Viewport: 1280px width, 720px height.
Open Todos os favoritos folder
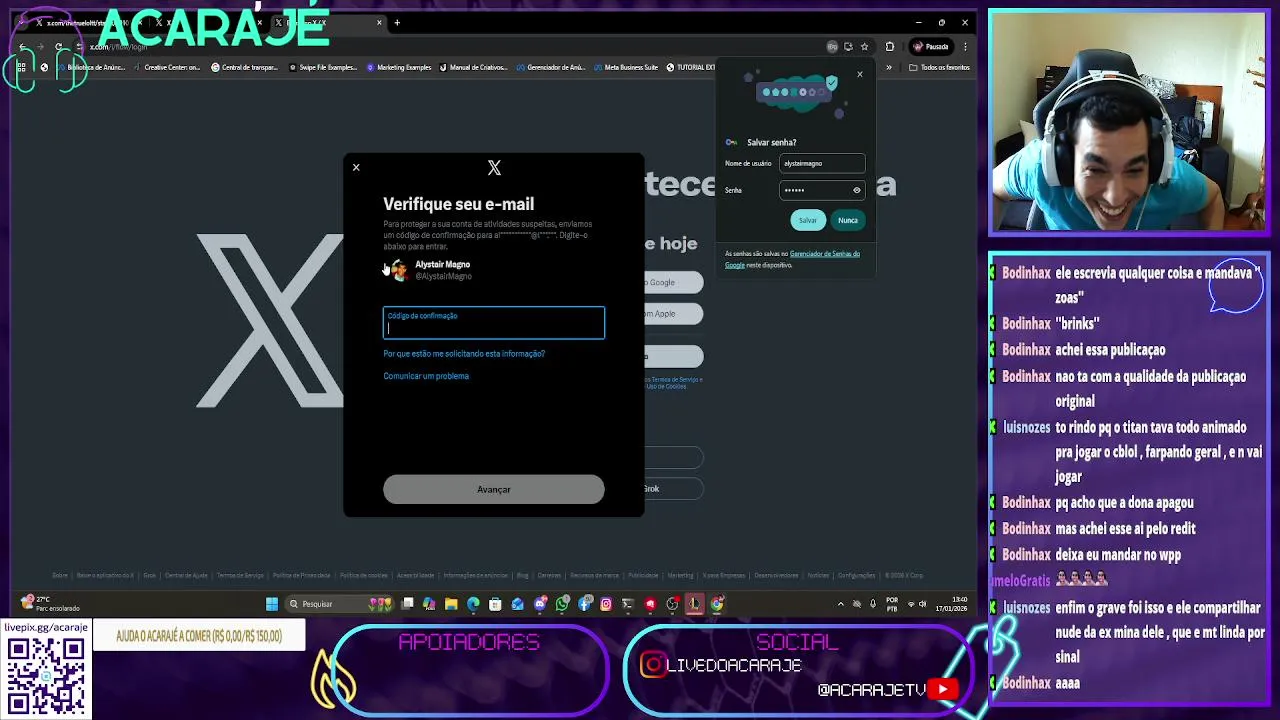coord(939,67)
